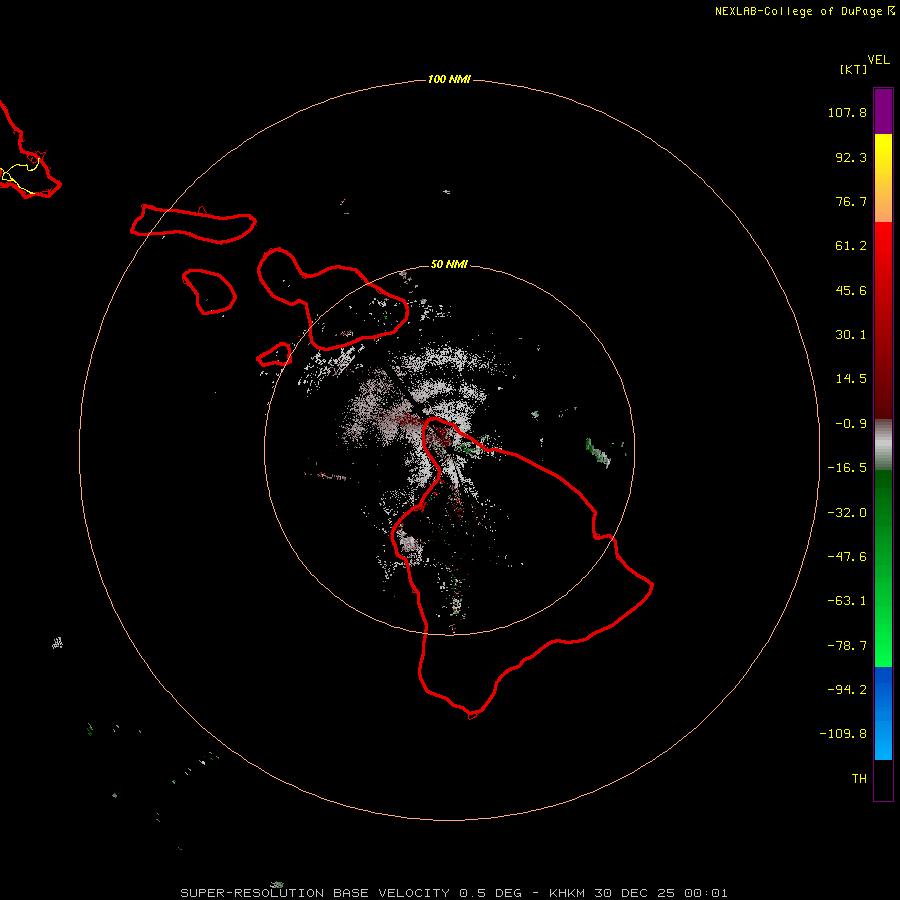Click the 76.7 velocity scale value

click(x=851, y=201)
